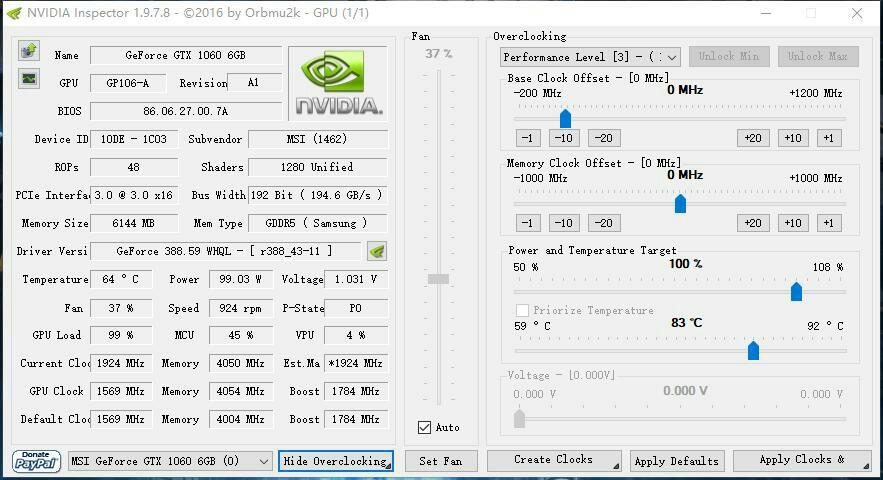Click the Memory Size value 6144 MB
The height and width of the screenshot is (480, 883).
pyautogui.click(x=134, y=224)
